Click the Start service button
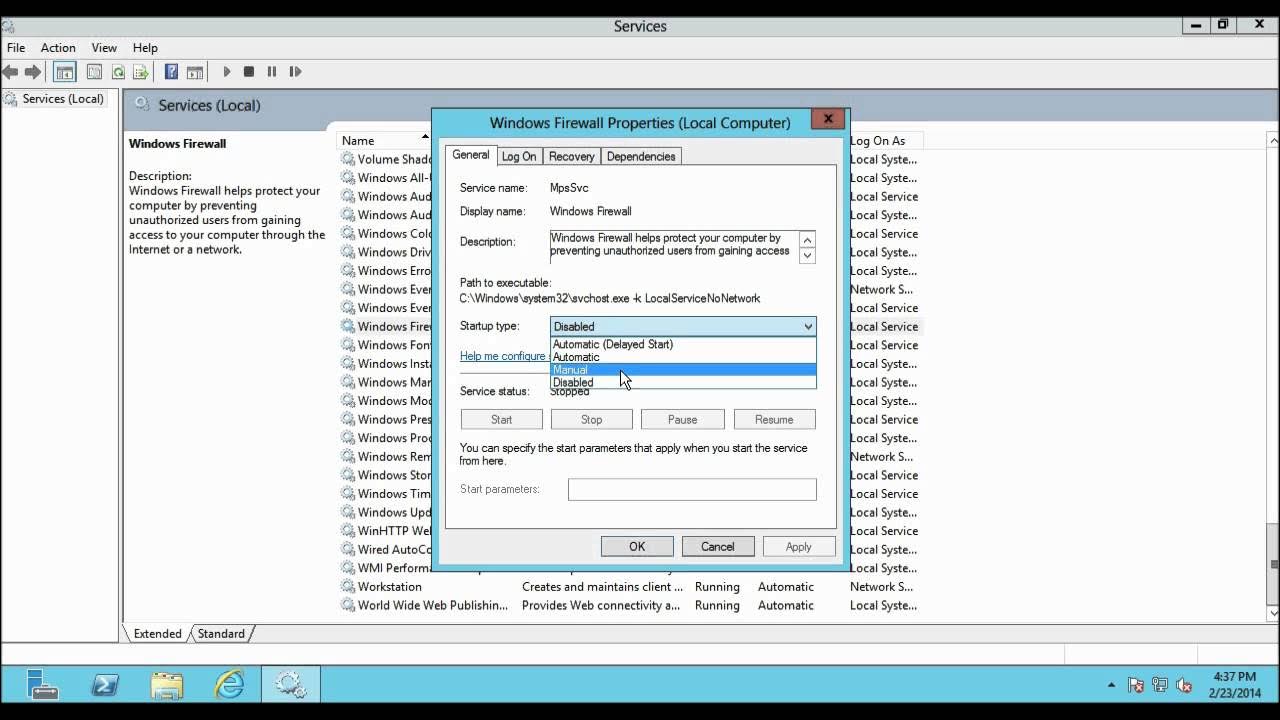 click(502, 419)
